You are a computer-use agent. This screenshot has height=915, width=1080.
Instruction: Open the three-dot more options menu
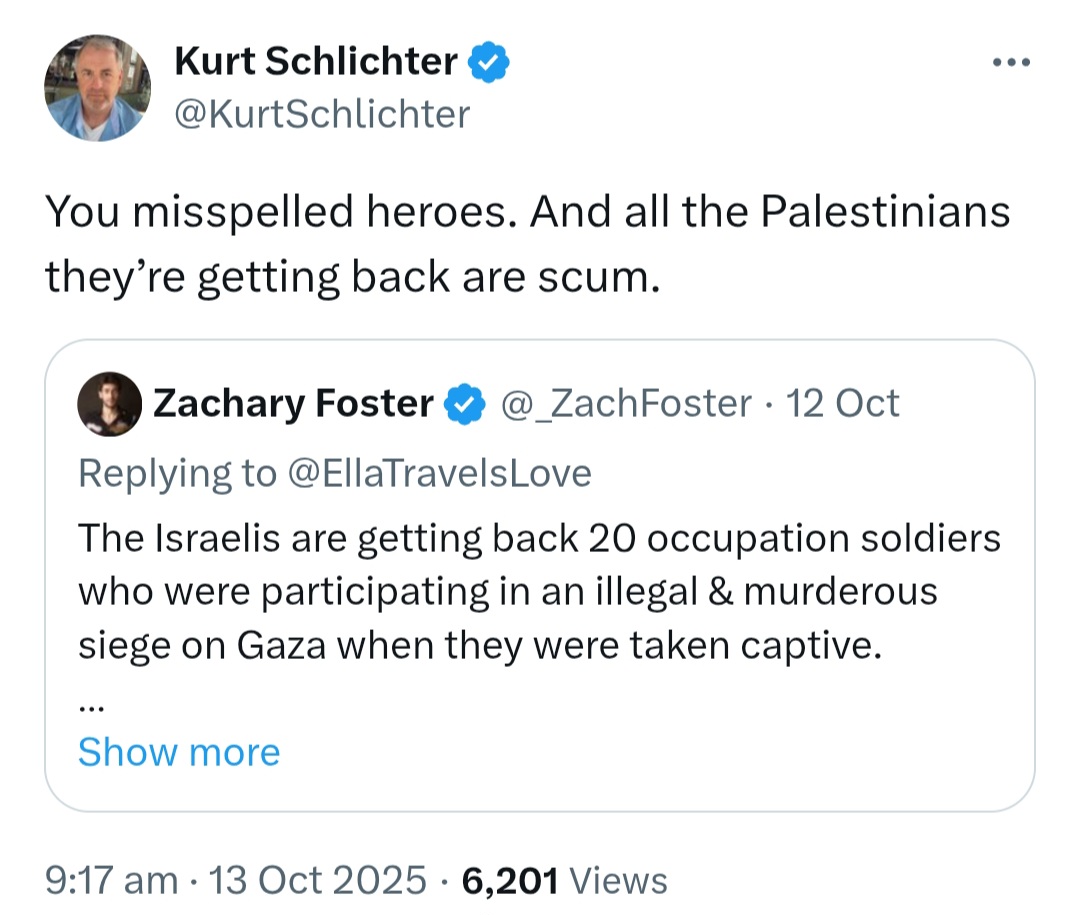(1011, 63)
